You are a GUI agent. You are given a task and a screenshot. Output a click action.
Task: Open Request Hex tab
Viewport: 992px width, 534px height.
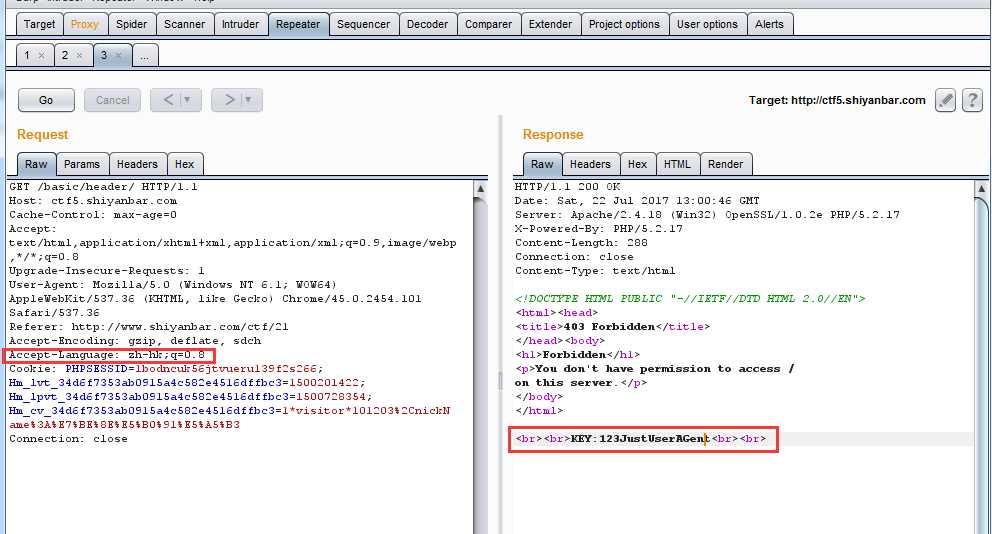pos(185,164)
